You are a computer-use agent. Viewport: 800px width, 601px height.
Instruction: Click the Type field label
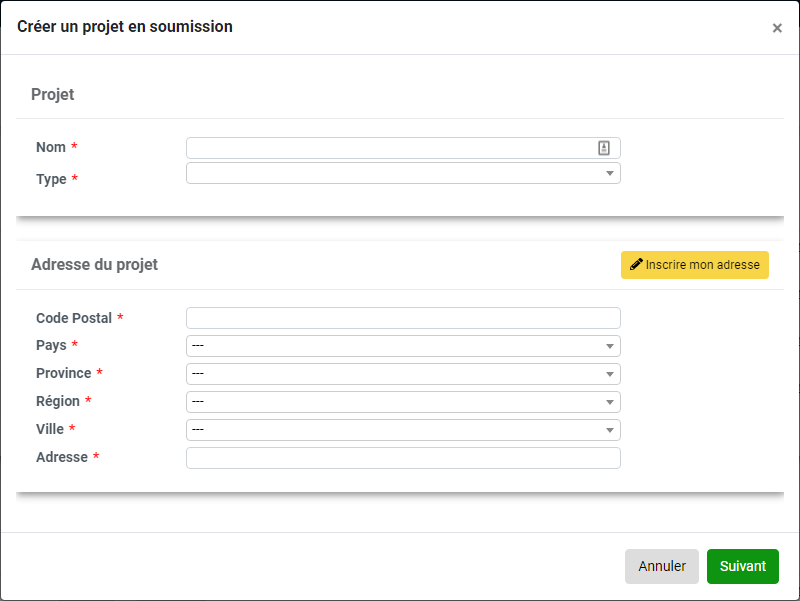click(x=51, y=179)
